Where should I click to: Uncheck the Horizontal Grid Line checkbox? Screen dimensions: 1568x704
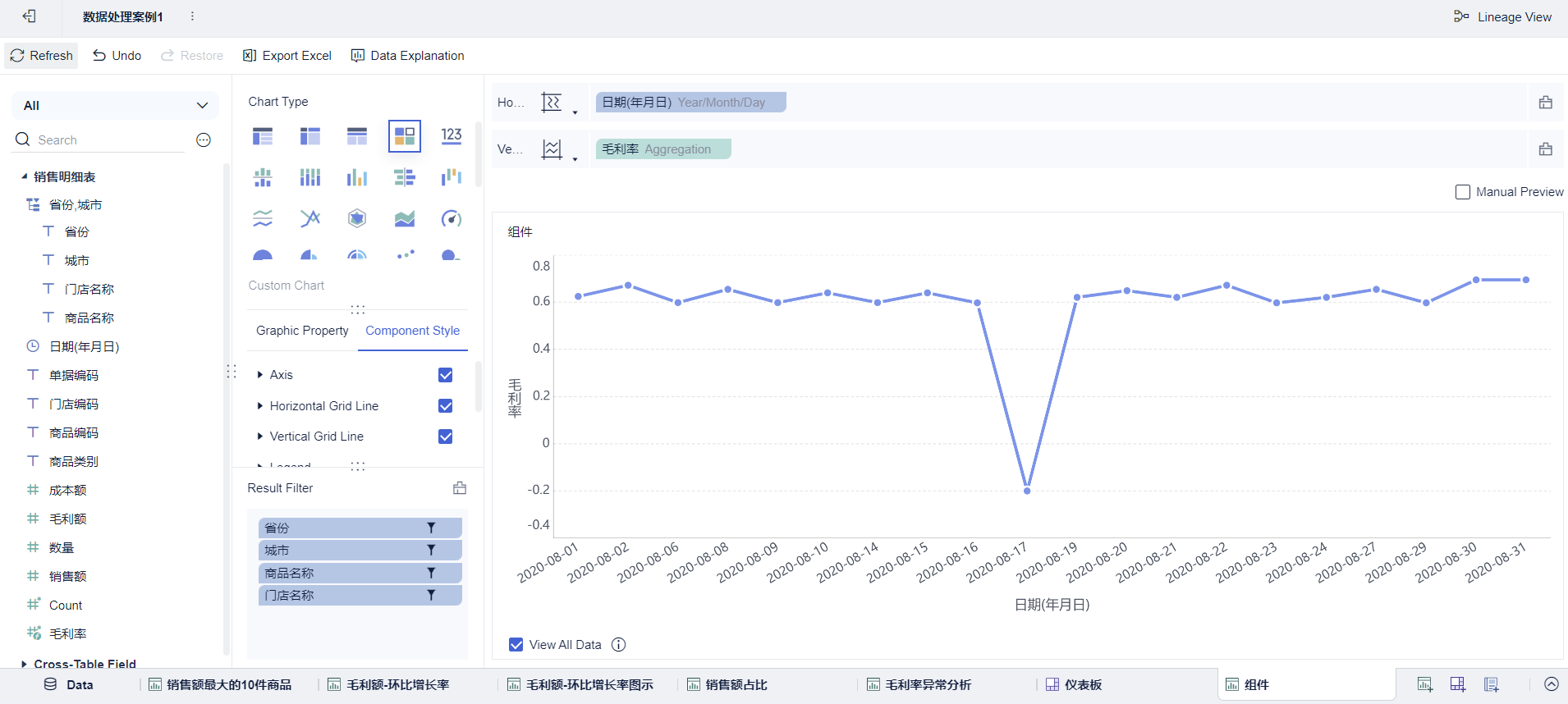point(446,406)
